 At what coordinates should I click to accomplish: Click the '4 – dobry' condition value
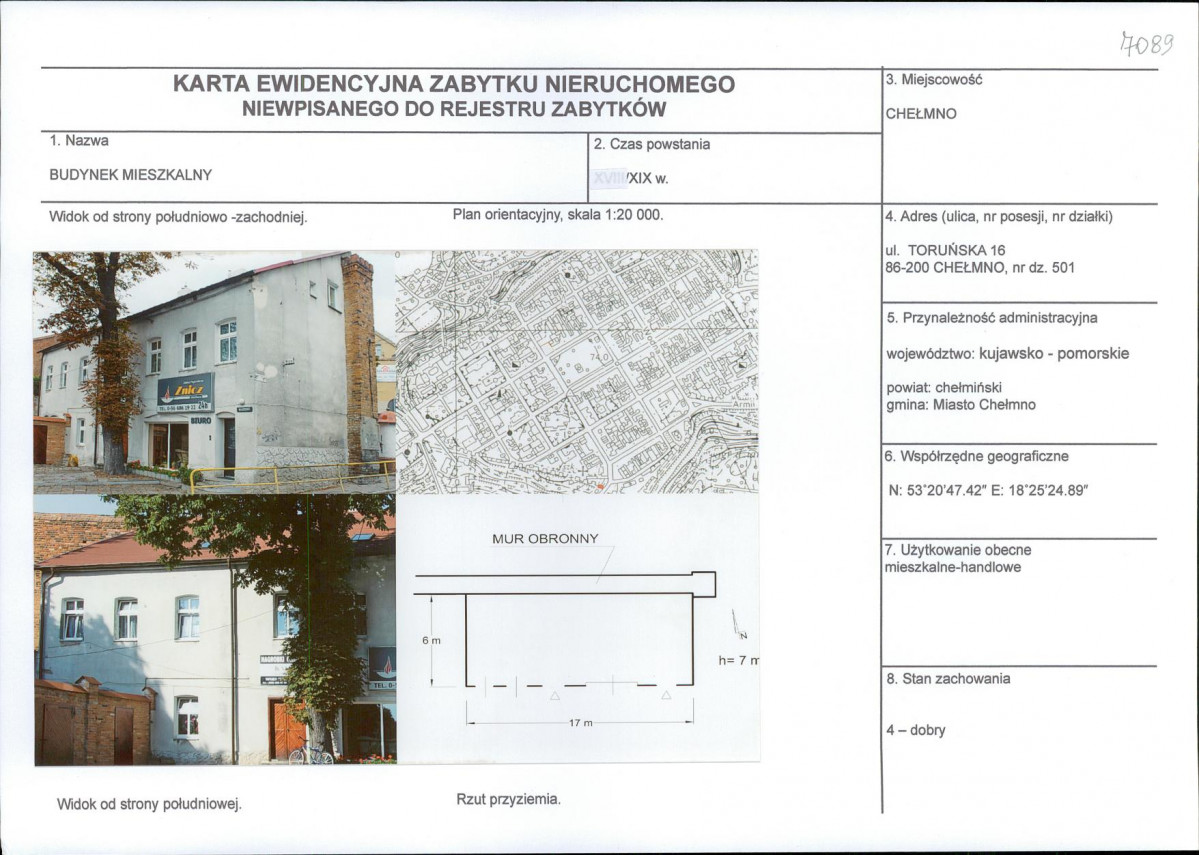[x=915, y=730]
